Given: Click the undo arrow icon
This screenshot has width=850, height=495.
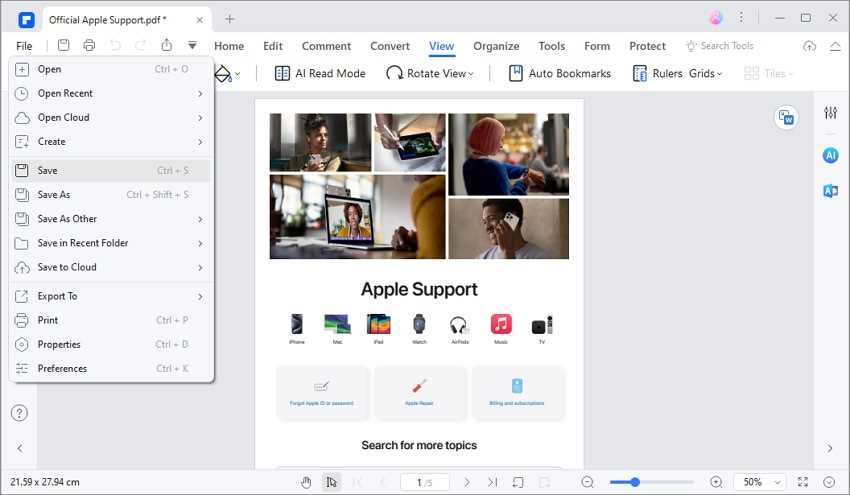Looking at the screenshot, I should click(x=115, y=46).
